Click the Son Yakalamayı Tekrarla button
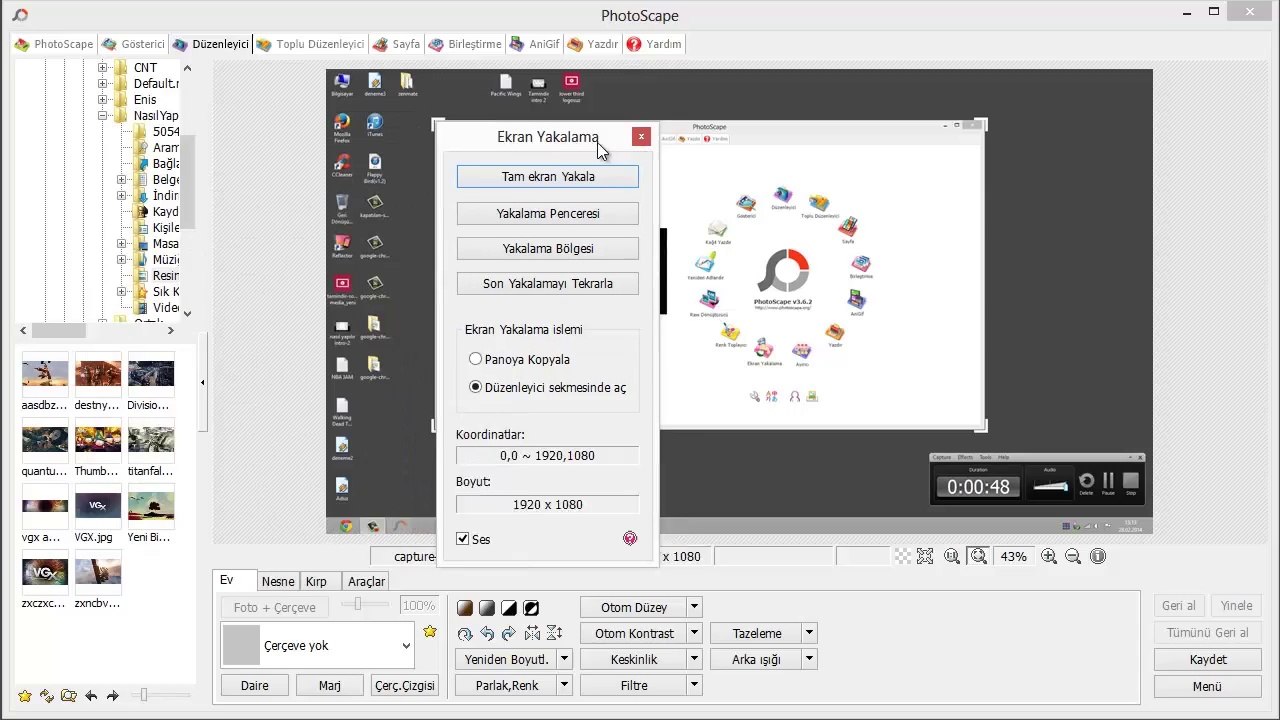 pyautogui.click(x=548, y=283)
